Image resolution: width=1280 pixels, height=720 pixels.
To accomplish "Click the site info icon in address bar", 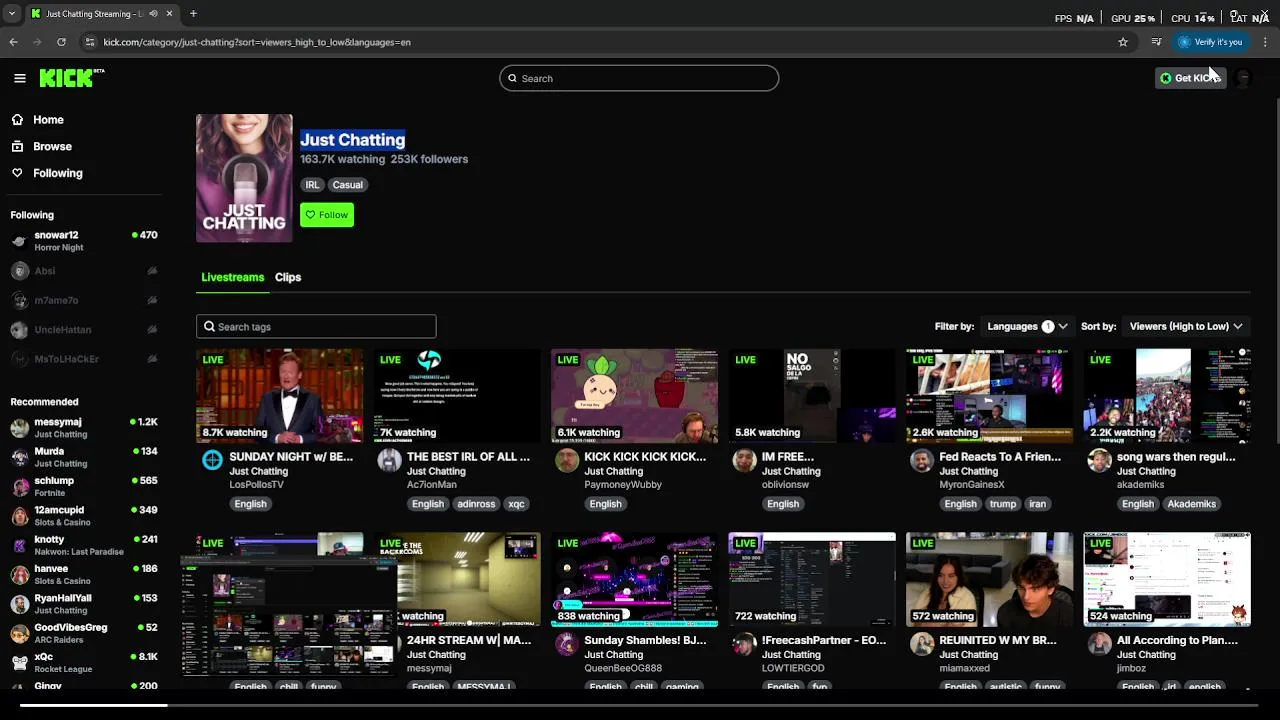I will click(x=89, y=42).
